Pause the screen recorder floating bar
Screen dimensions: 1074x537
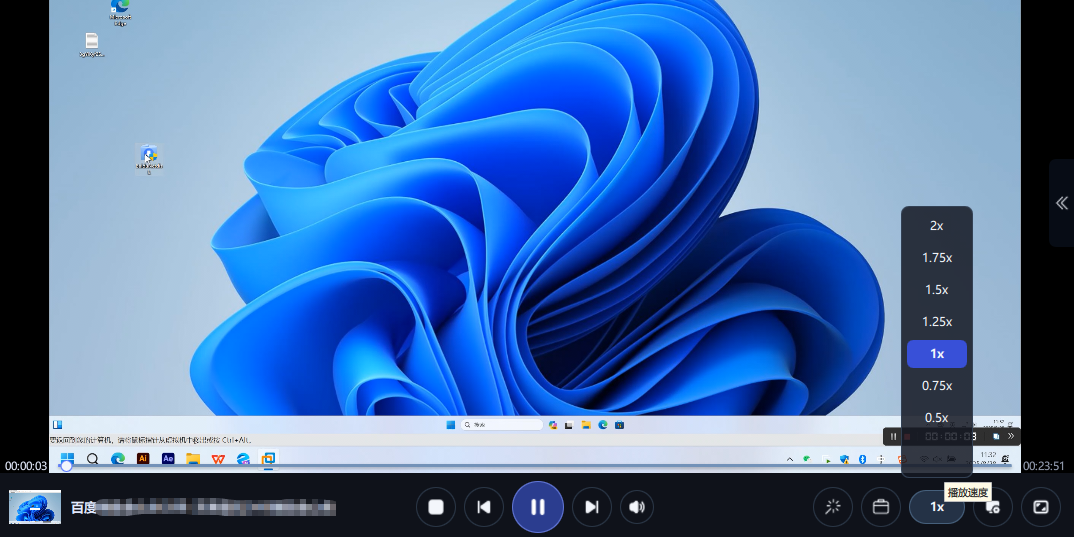point(893,436)
